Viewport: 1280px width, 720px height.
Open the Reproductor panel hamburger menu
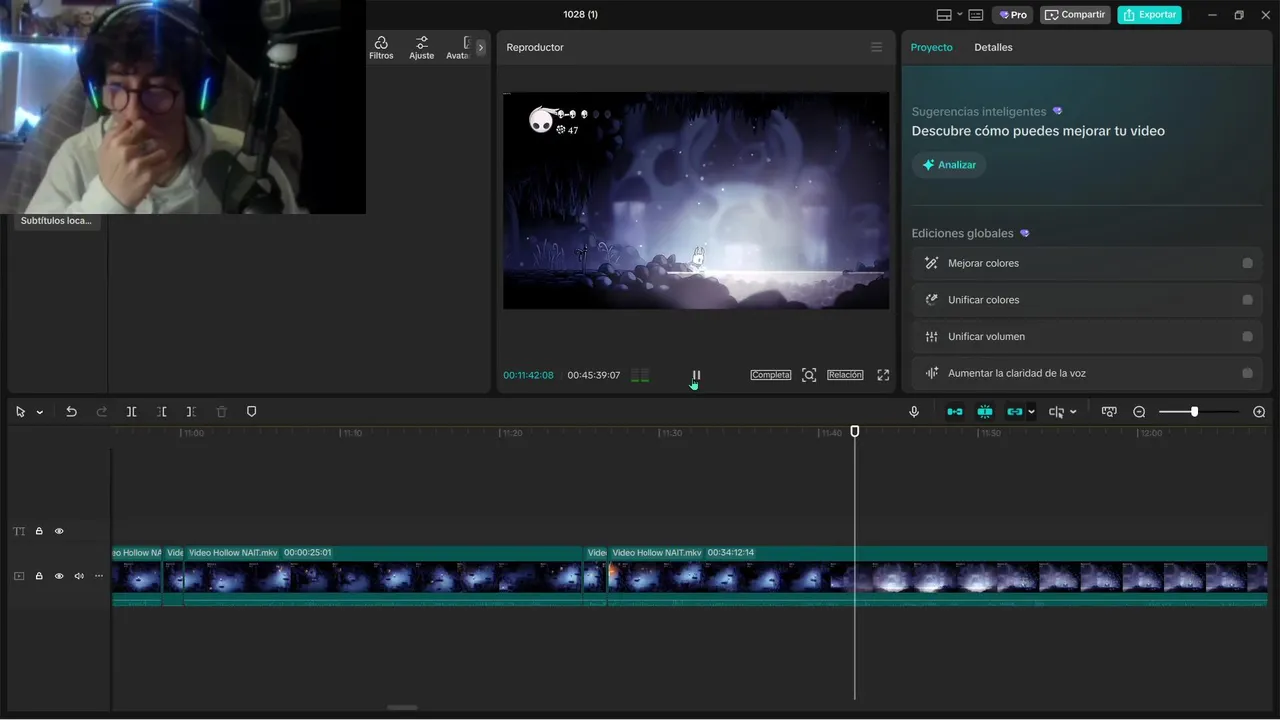876,47
